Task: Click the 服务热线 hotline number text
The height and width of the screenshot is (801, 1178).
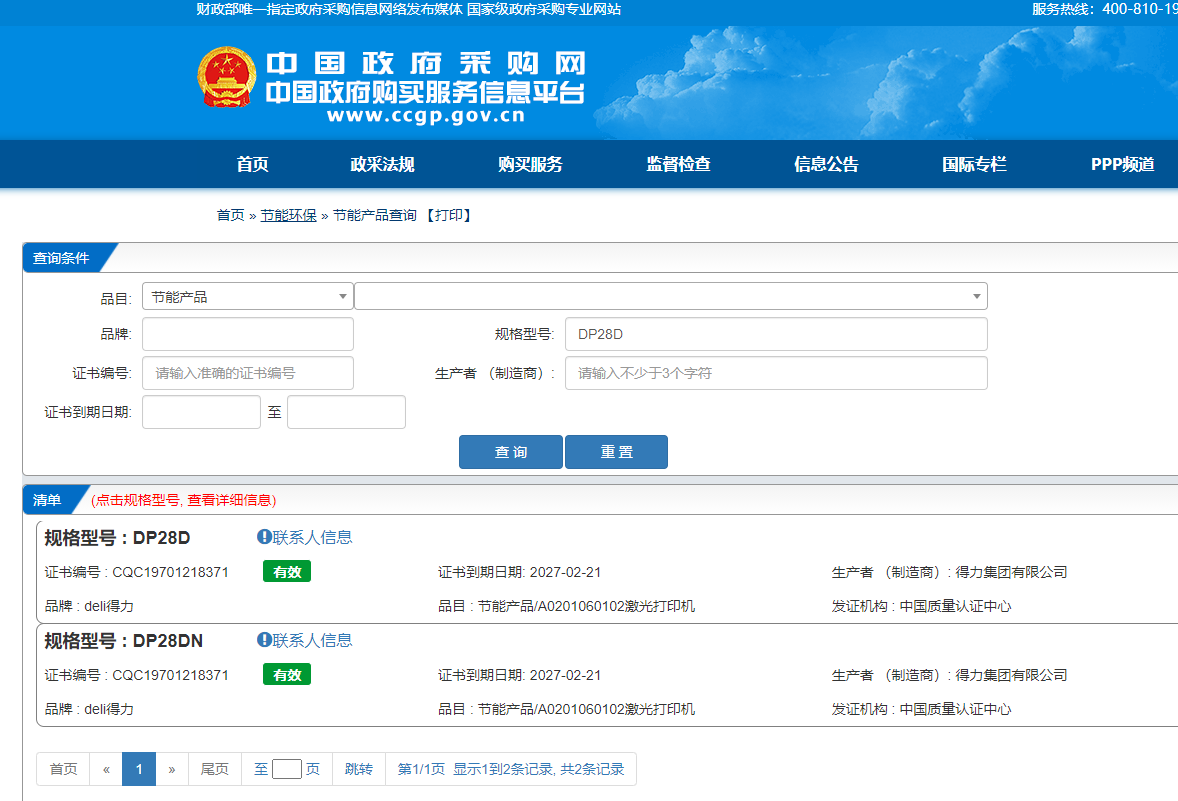Action: pos(1104,9)
